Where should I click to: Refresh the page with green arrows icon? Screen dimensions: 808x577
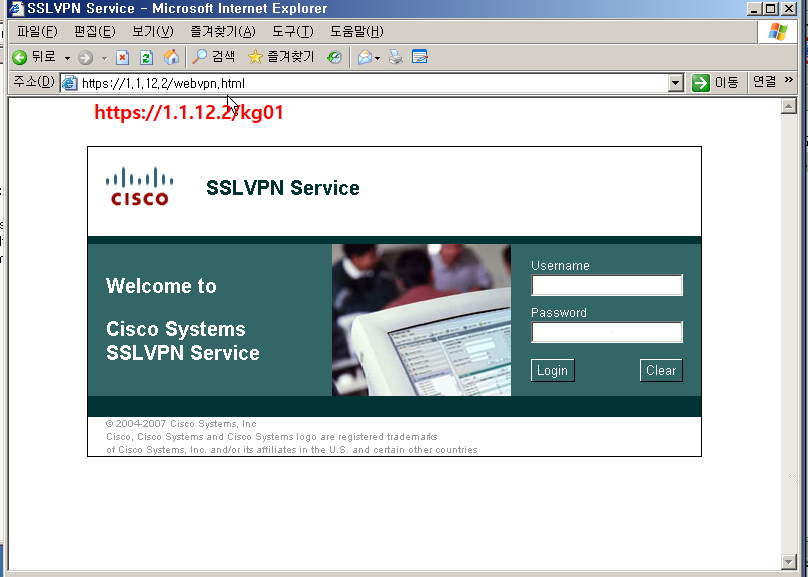click(146, 57)
